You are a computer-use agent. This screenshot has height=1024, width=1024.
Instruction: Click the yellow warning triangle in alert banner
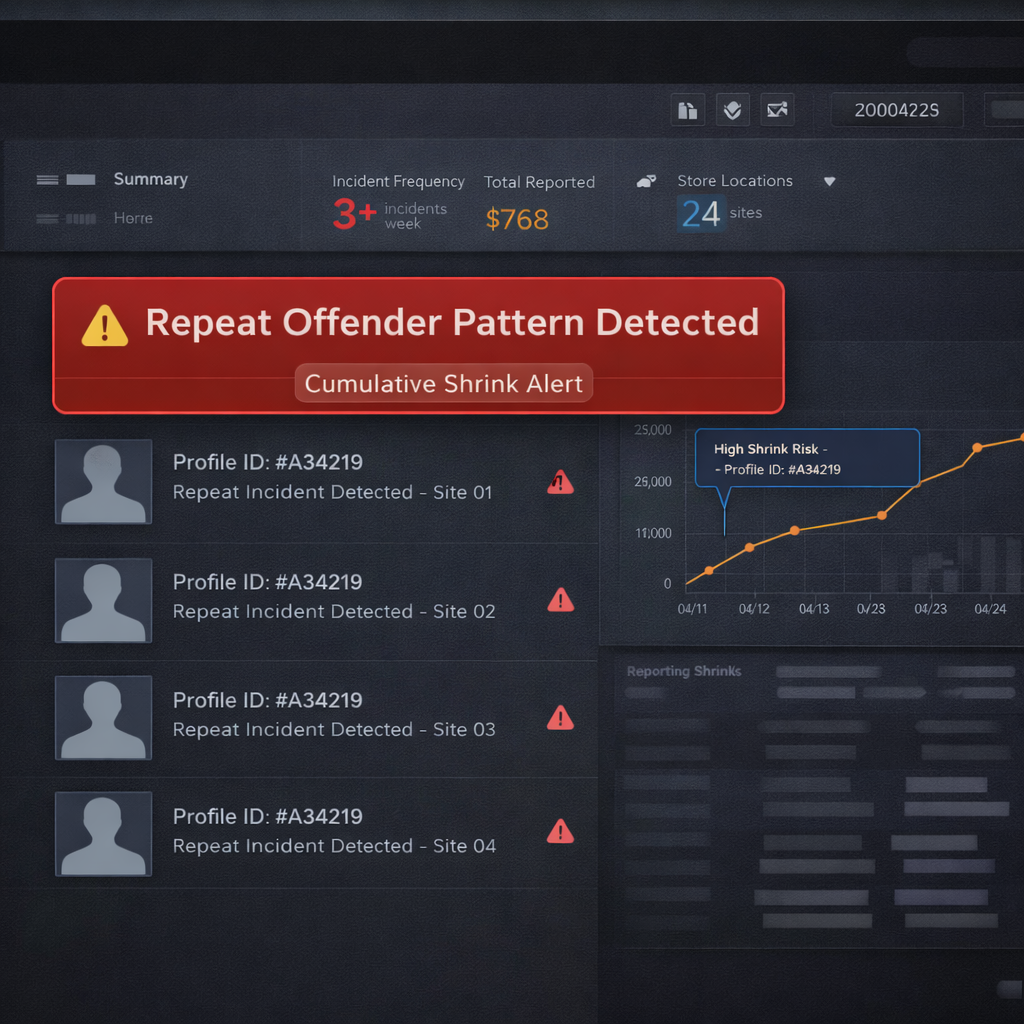point(105,326)
